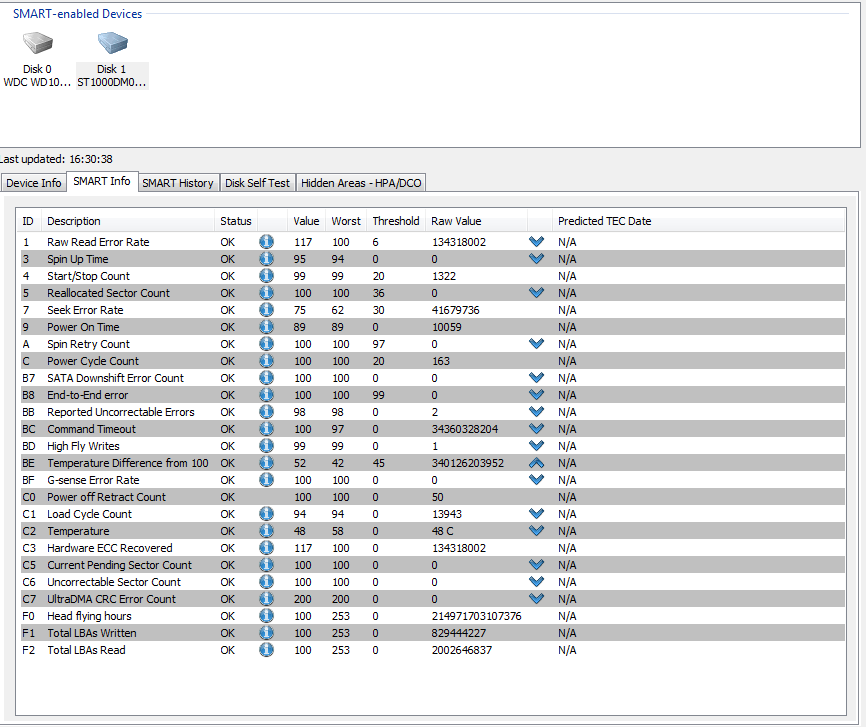Open Disk Self Test tab
The height and width of the screenshot is (727, 866).
pos(257,183)
